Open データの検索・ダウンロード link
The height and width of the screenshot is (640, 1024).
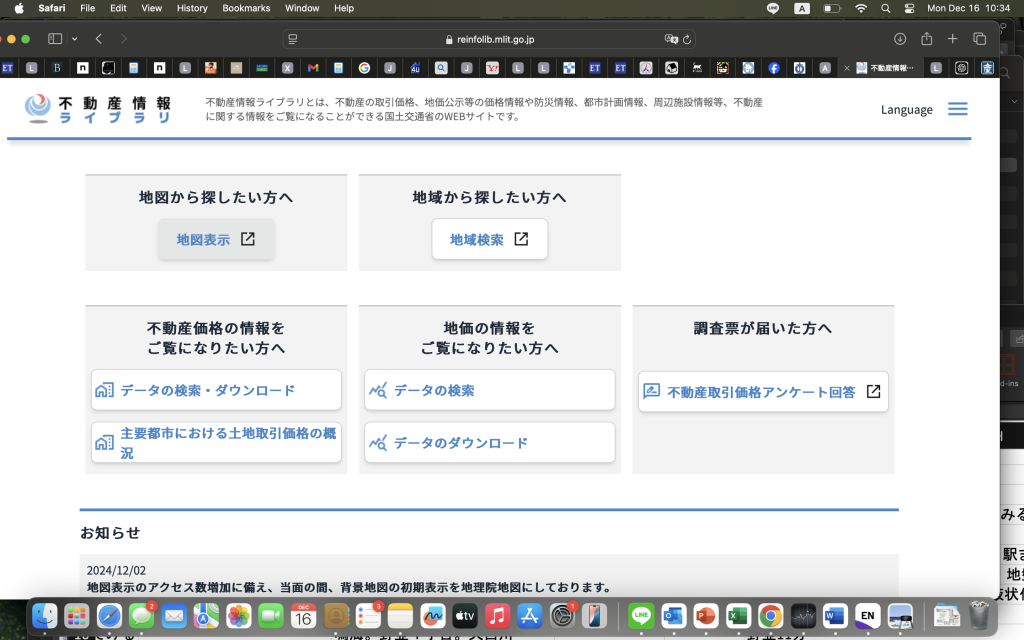[216, 390]
